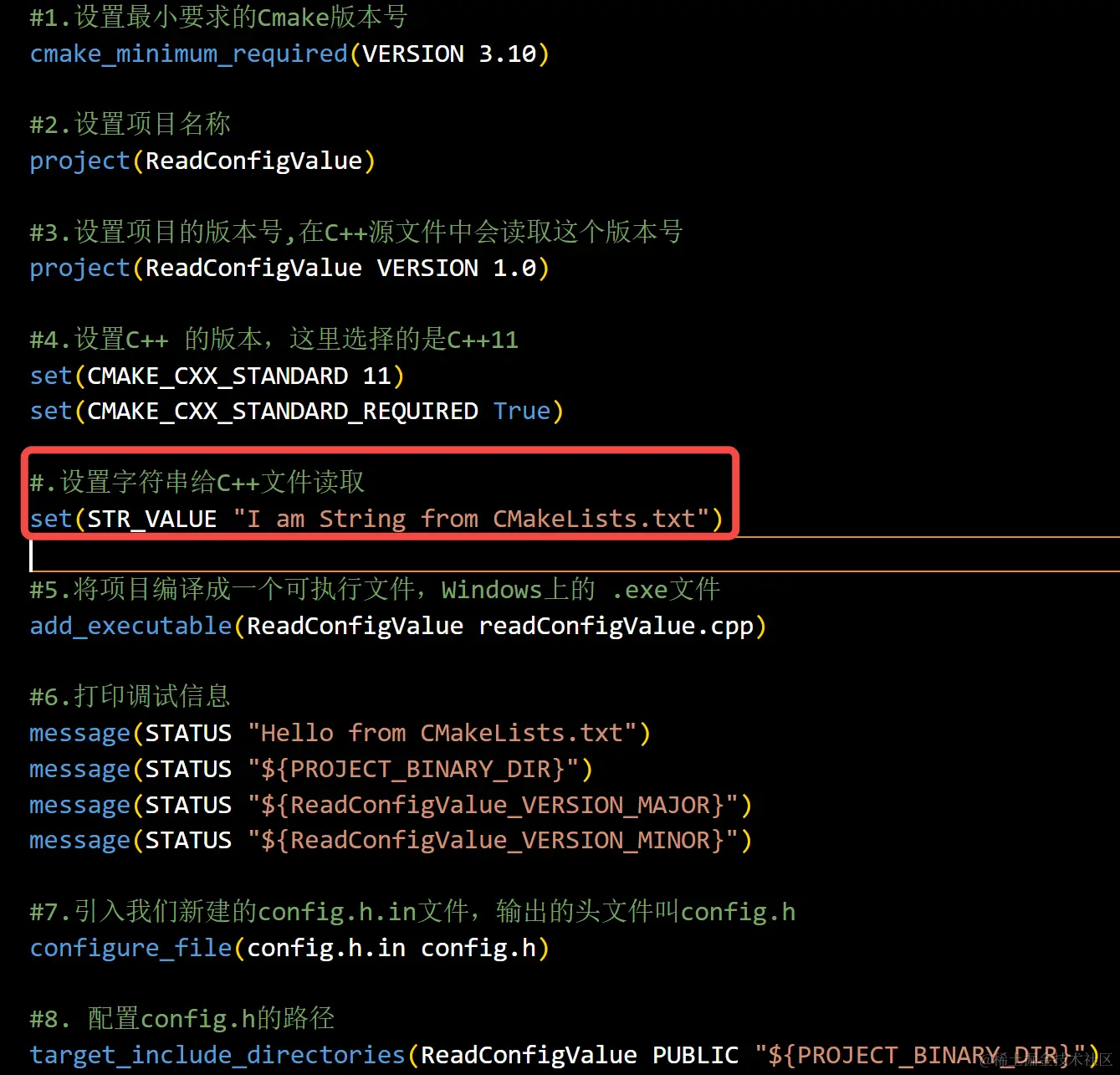Click string "Hello from CMakeLists.txt"
The height and width of the screenshot is (1075, 1120).
[x=442, y=733]
